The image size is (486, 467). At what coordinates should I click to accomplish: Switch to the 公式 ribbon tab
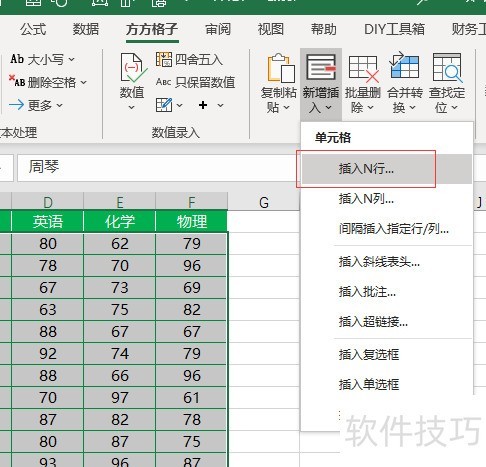(33, 29)
